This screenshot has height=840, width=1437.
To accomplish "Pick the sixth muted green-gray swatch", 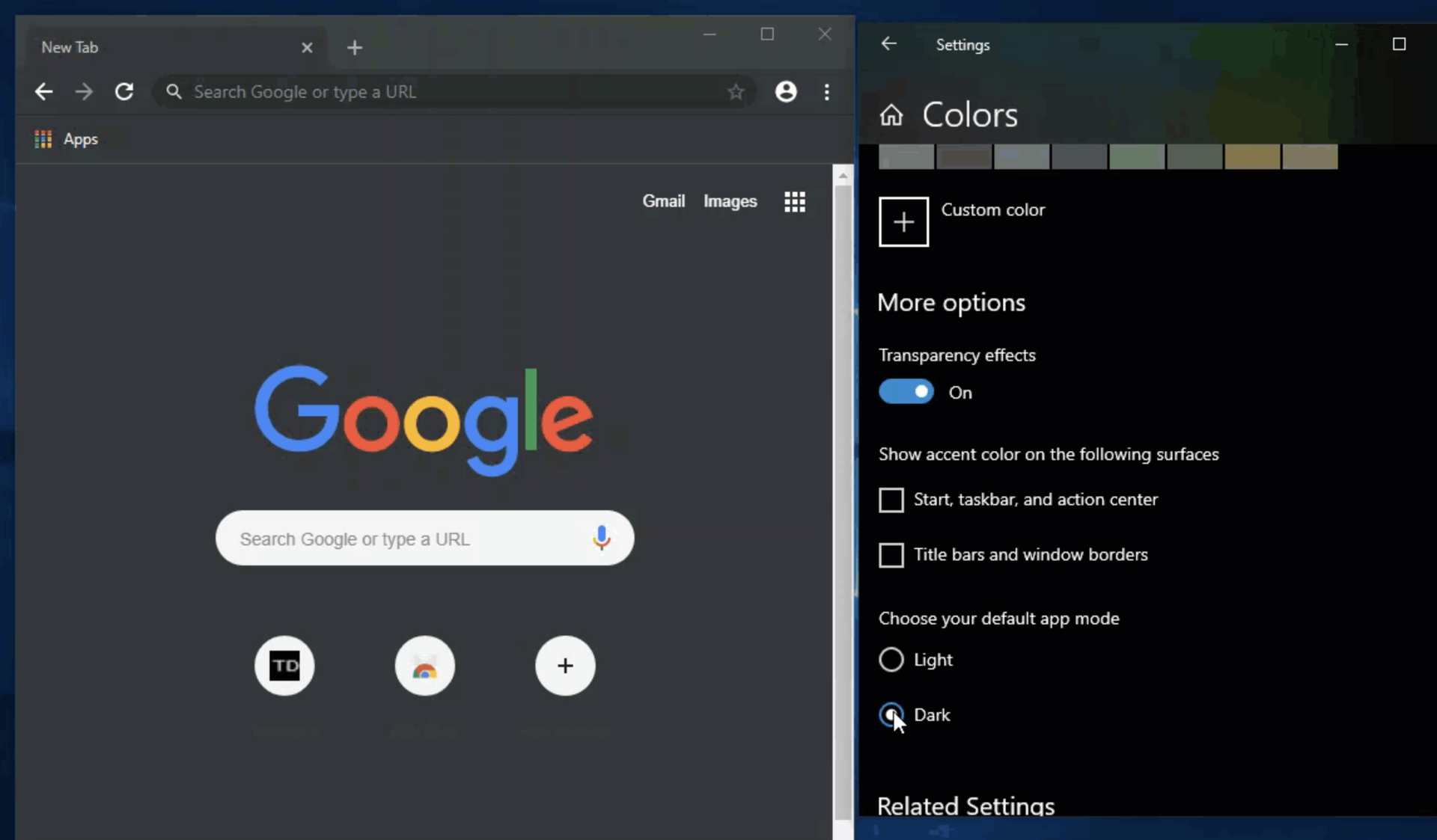I will click(1195, 156).
